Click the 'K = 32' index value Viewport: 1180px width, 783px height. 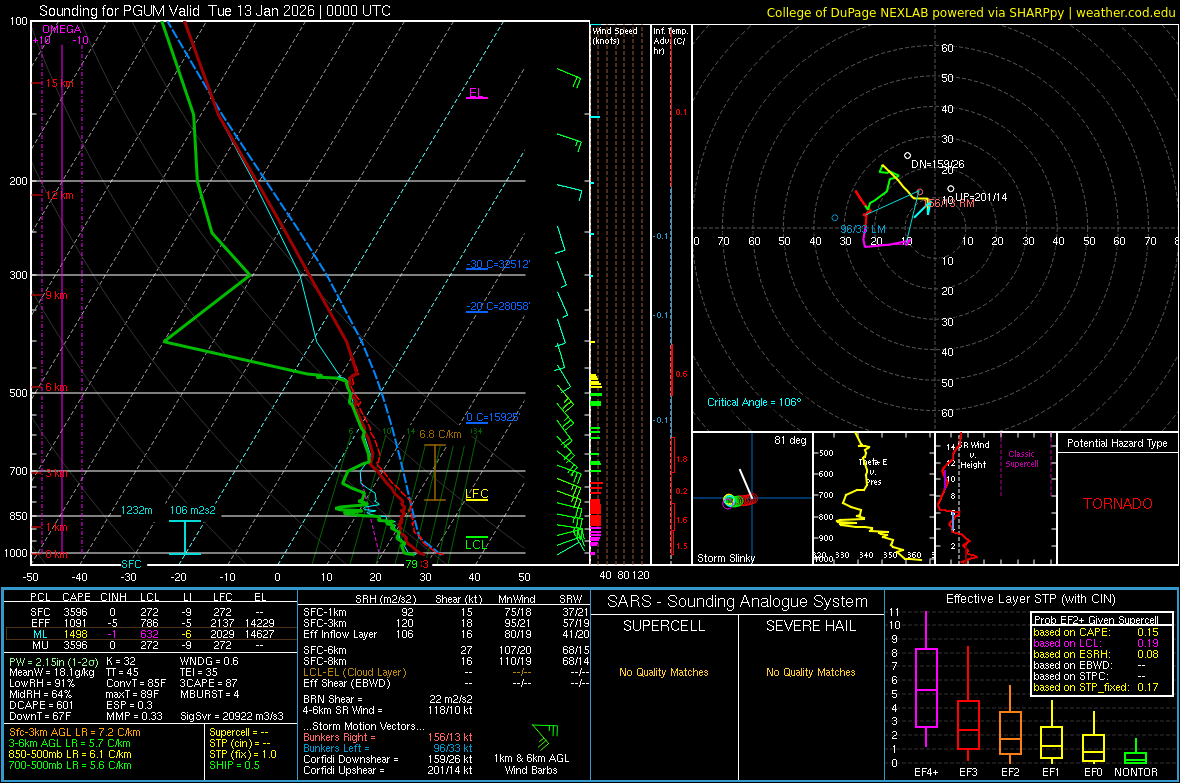120,661
